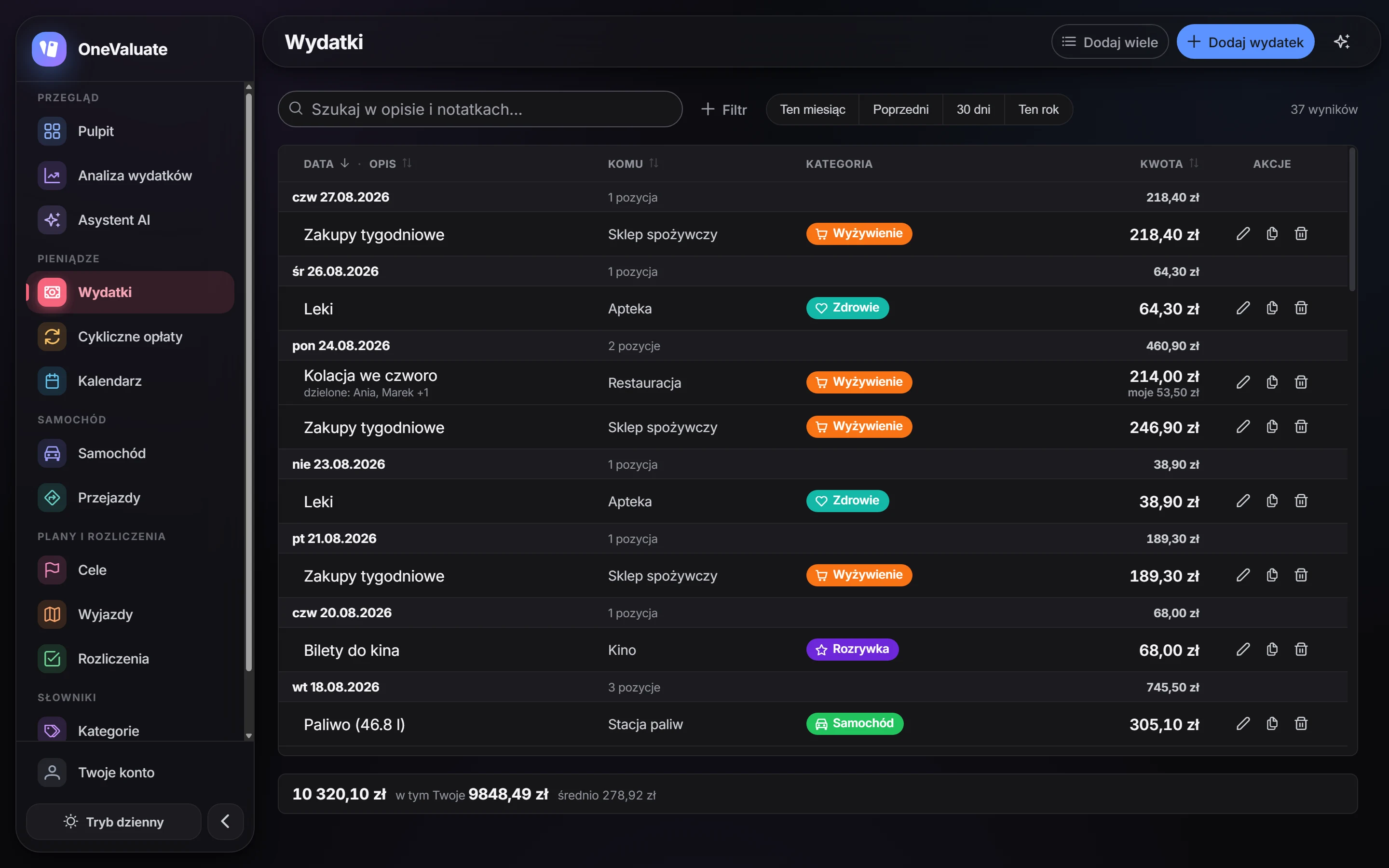Sort table by DATA column
The width and height of the screenshot is (1389, 868).
[326, 163]
